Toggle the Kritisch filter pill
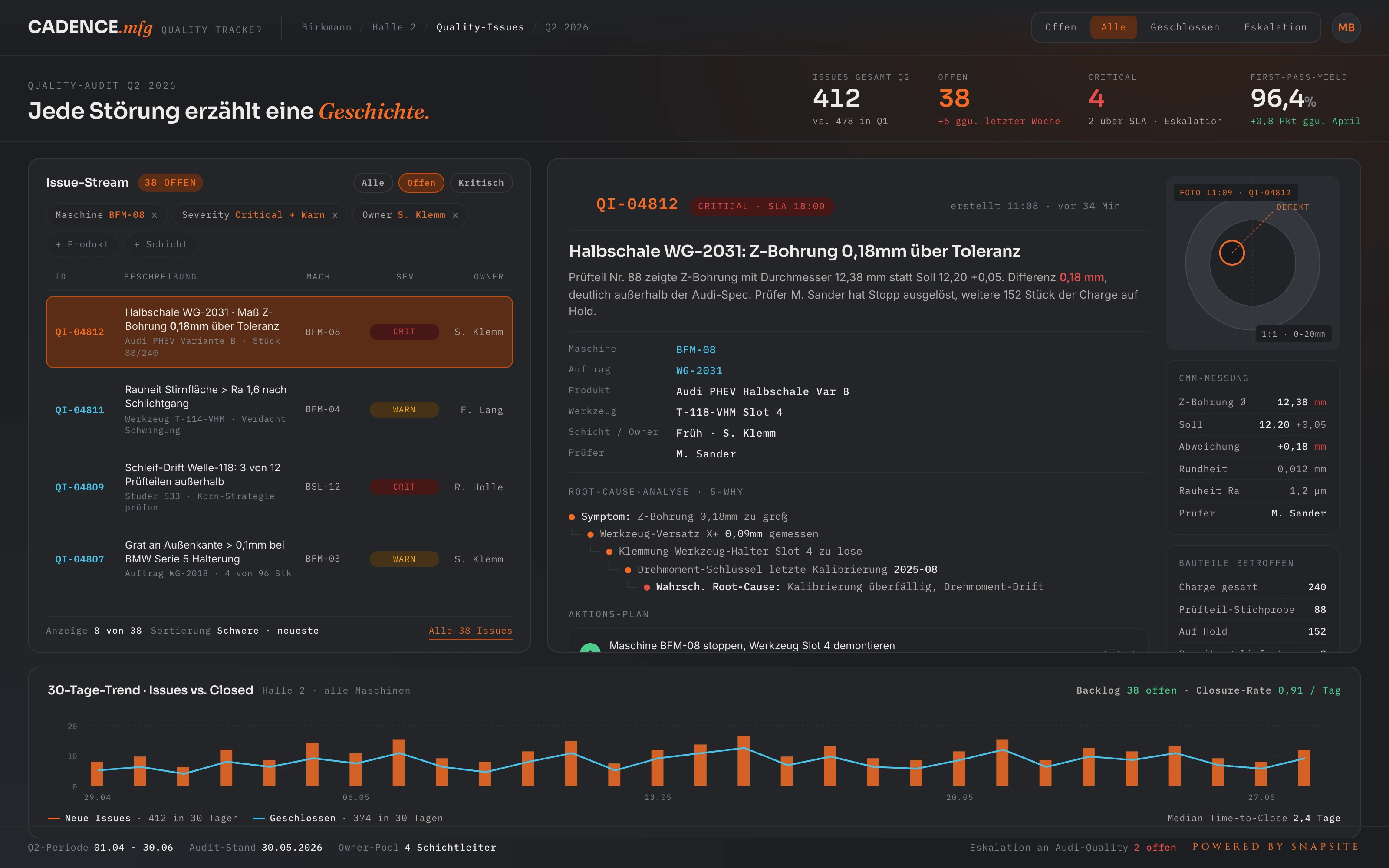 point(481,183)
